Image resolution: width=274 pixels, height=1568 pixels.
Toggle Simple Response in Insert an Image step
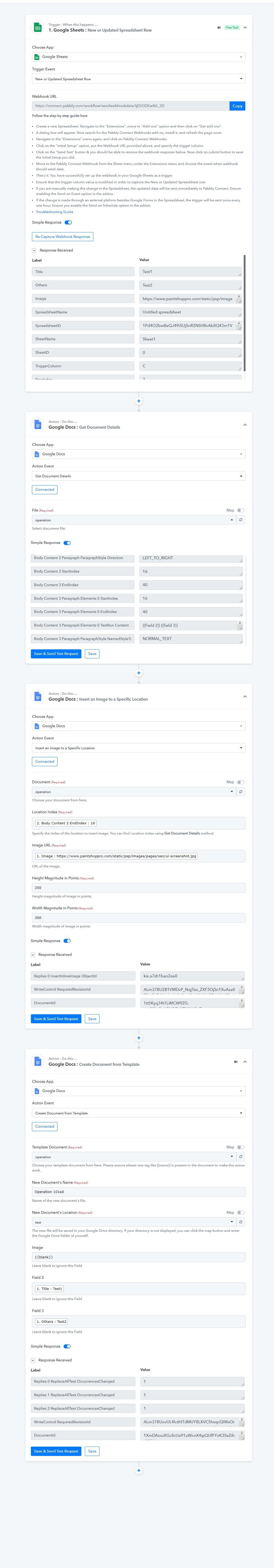(x=67, y=940)
